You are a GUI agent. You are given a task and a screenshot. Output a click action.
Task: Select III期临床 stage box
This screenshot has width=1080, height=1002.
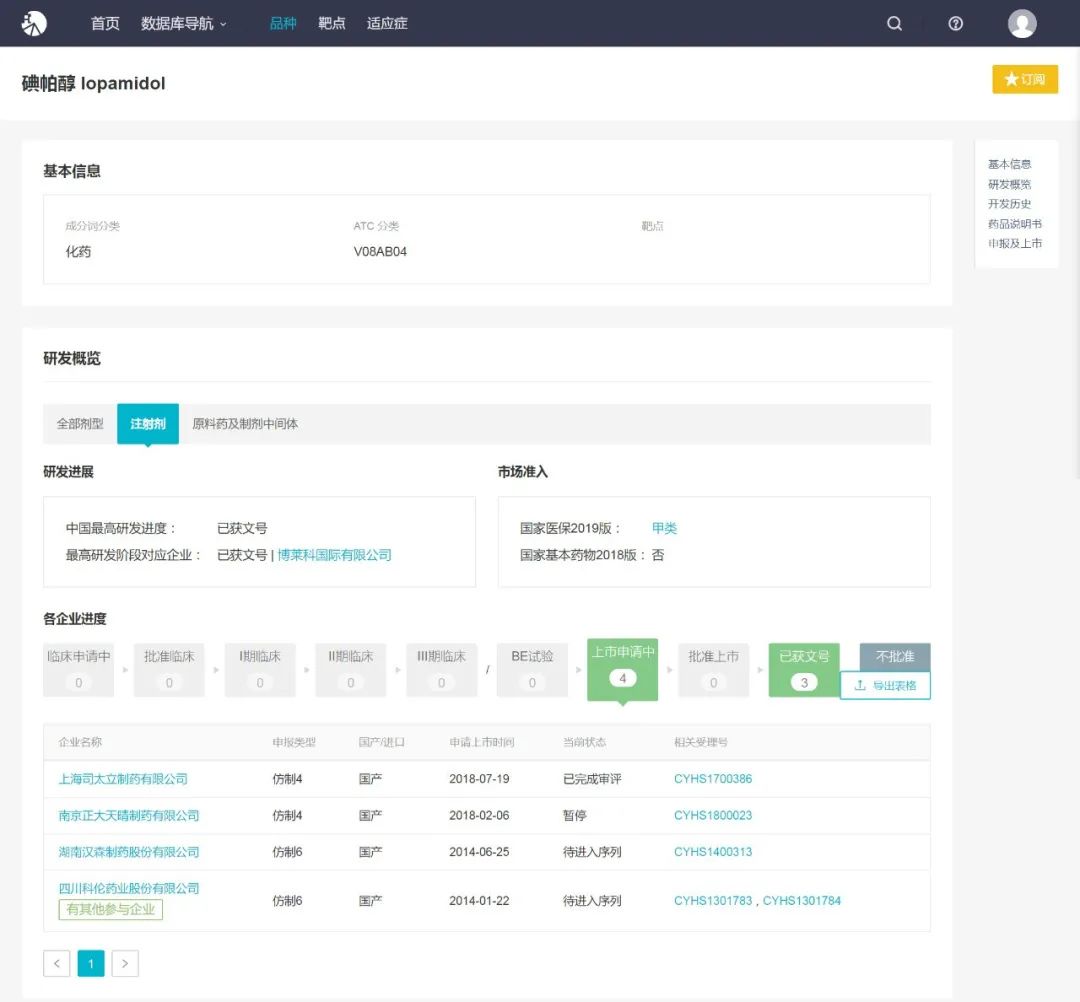coord(442,670)
